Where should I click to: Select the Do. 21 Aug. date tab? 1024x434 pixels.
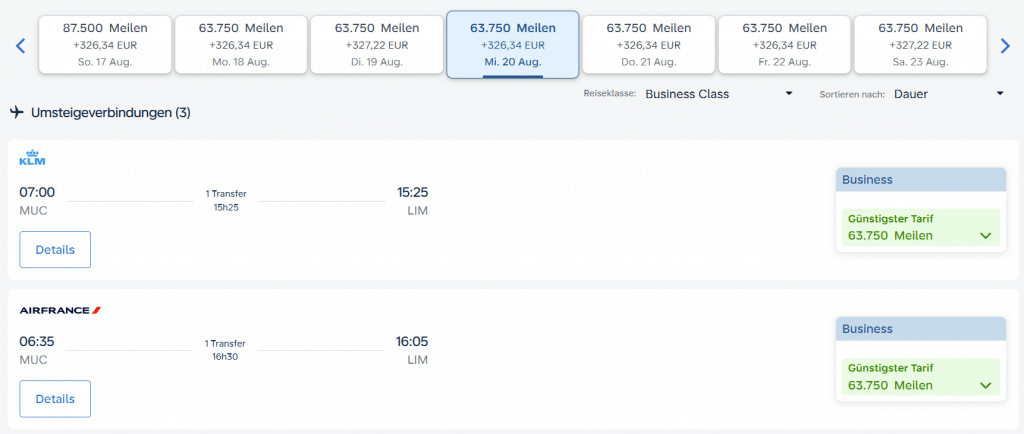coord(648,45)
